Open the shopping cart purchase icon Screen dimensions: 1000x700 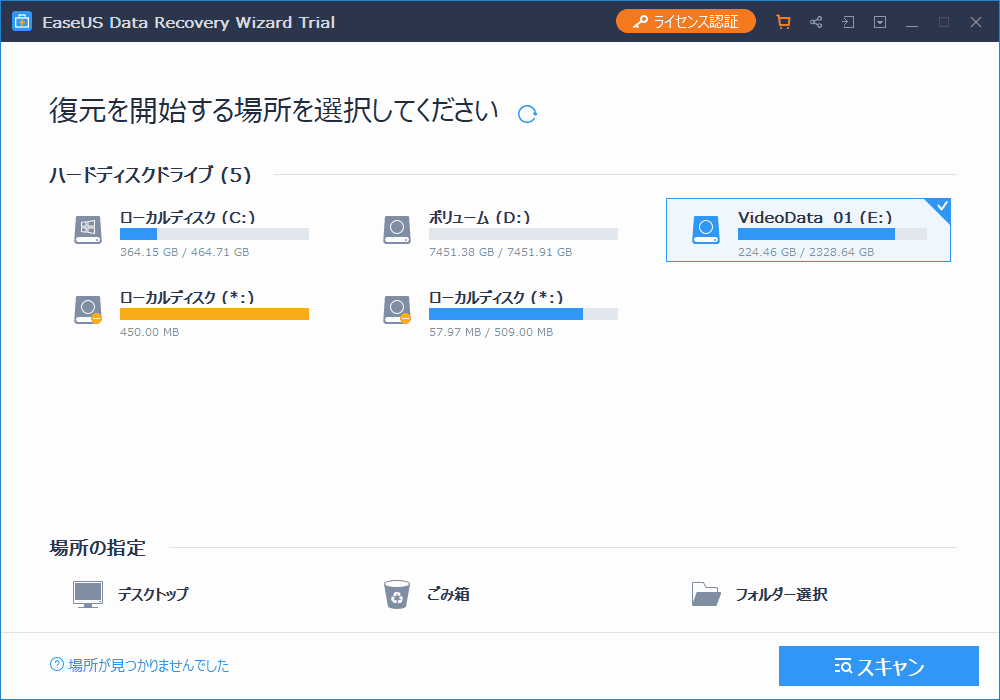pos(783,22)
